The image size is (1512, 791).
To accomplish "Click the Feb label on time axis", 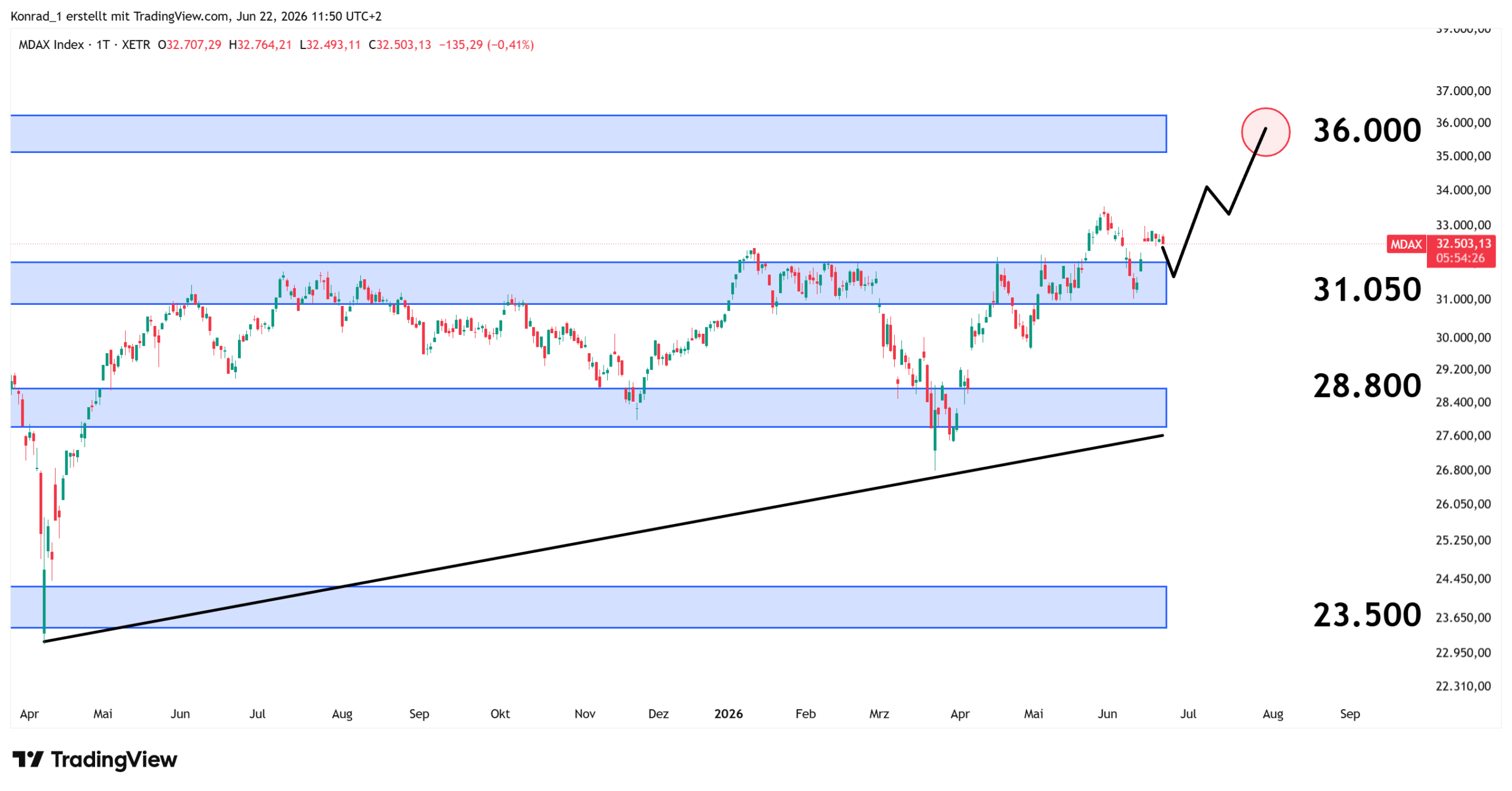I will [x=805, y=714].
